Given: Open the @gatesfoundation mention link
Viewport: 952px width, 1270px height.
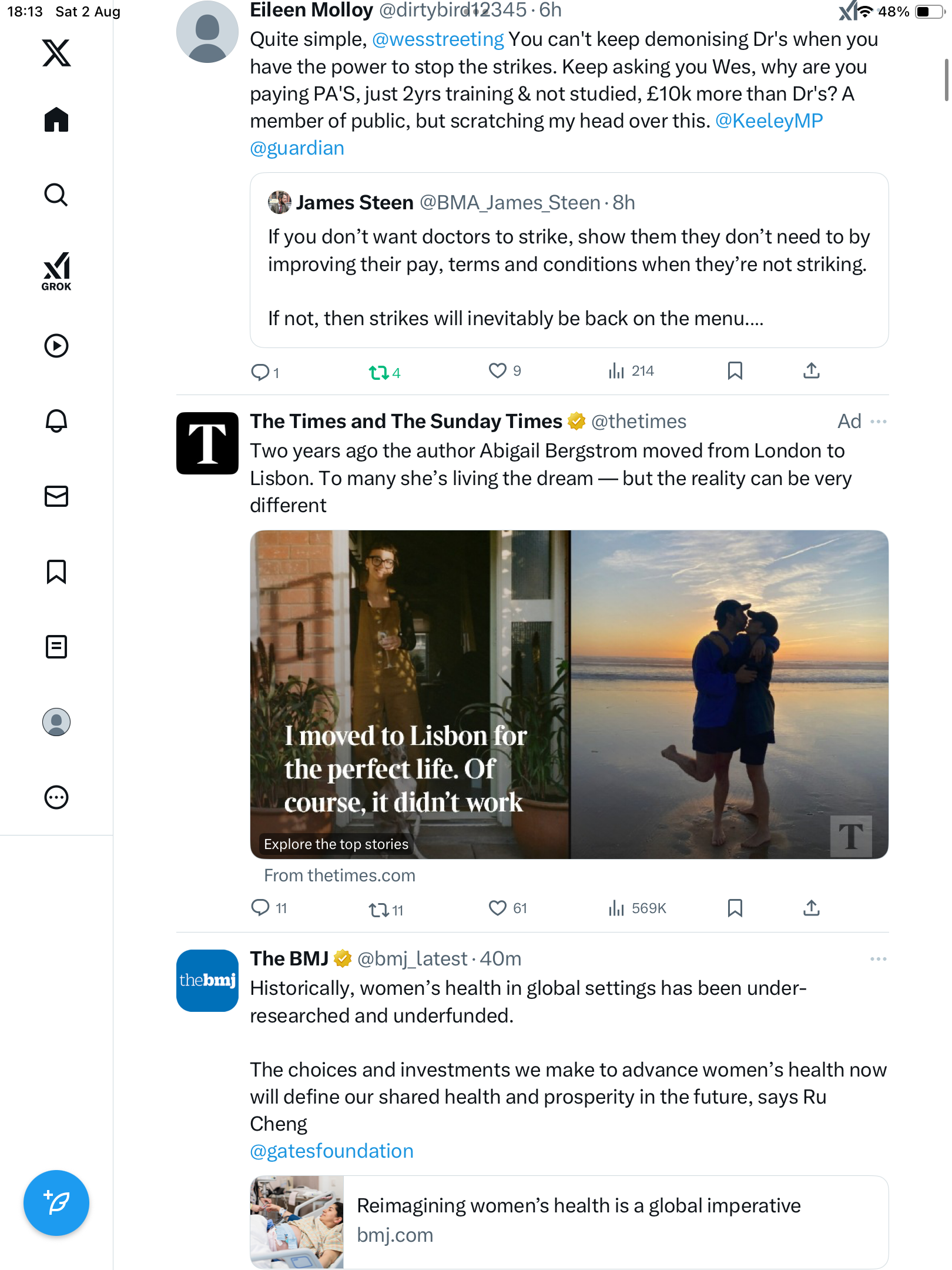Looking at the screenshot, I should (331, 1151).
